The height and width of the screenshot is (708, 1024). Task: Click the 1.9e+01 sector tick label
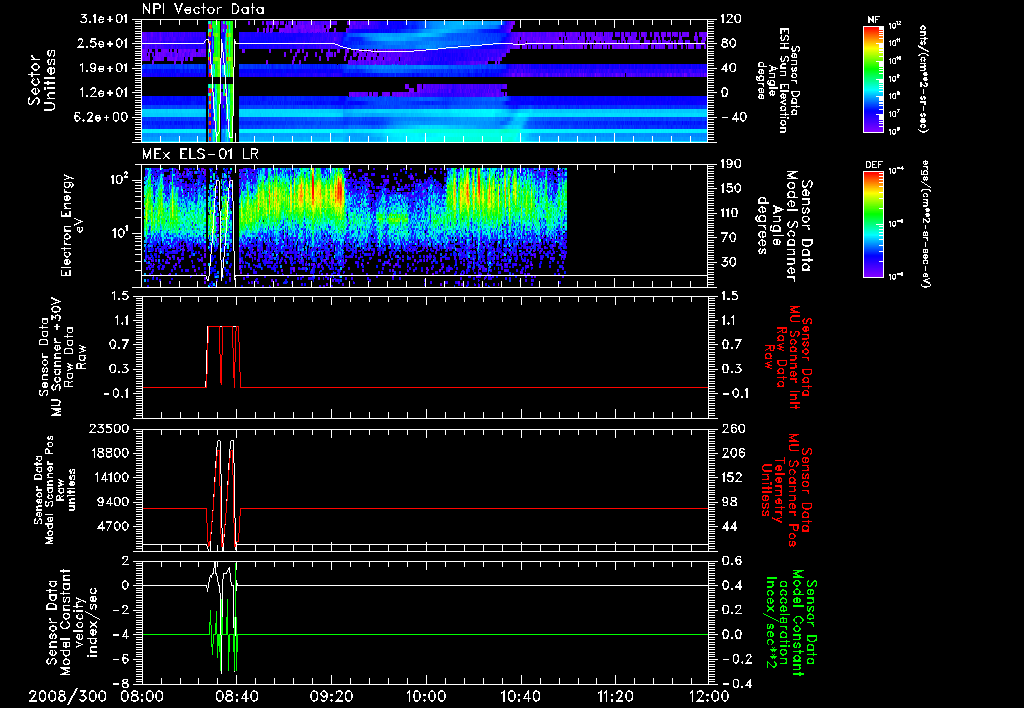point(104,68)
